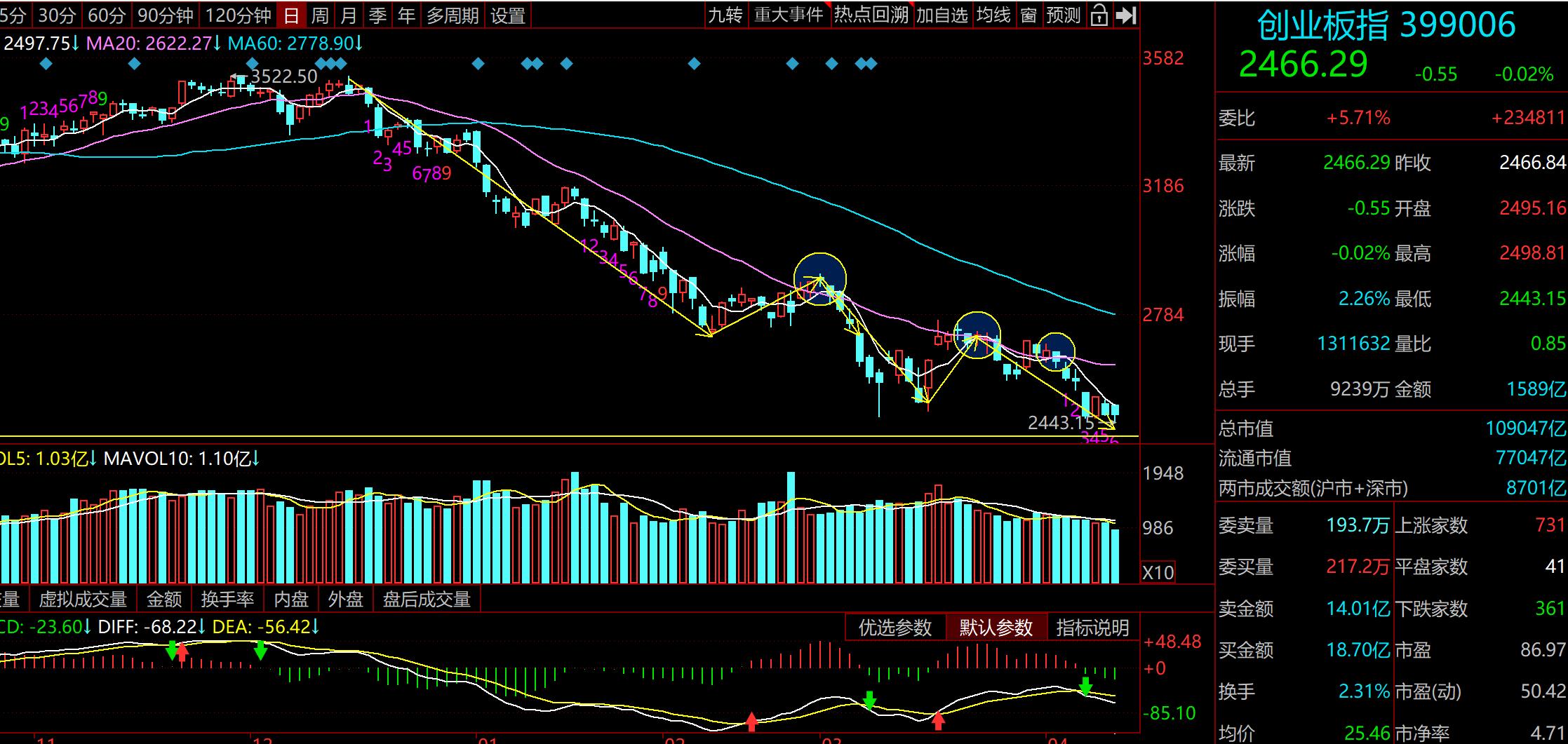Click the 窗 window layout button
The image size is (1568, 744).
pos(1028,15)
